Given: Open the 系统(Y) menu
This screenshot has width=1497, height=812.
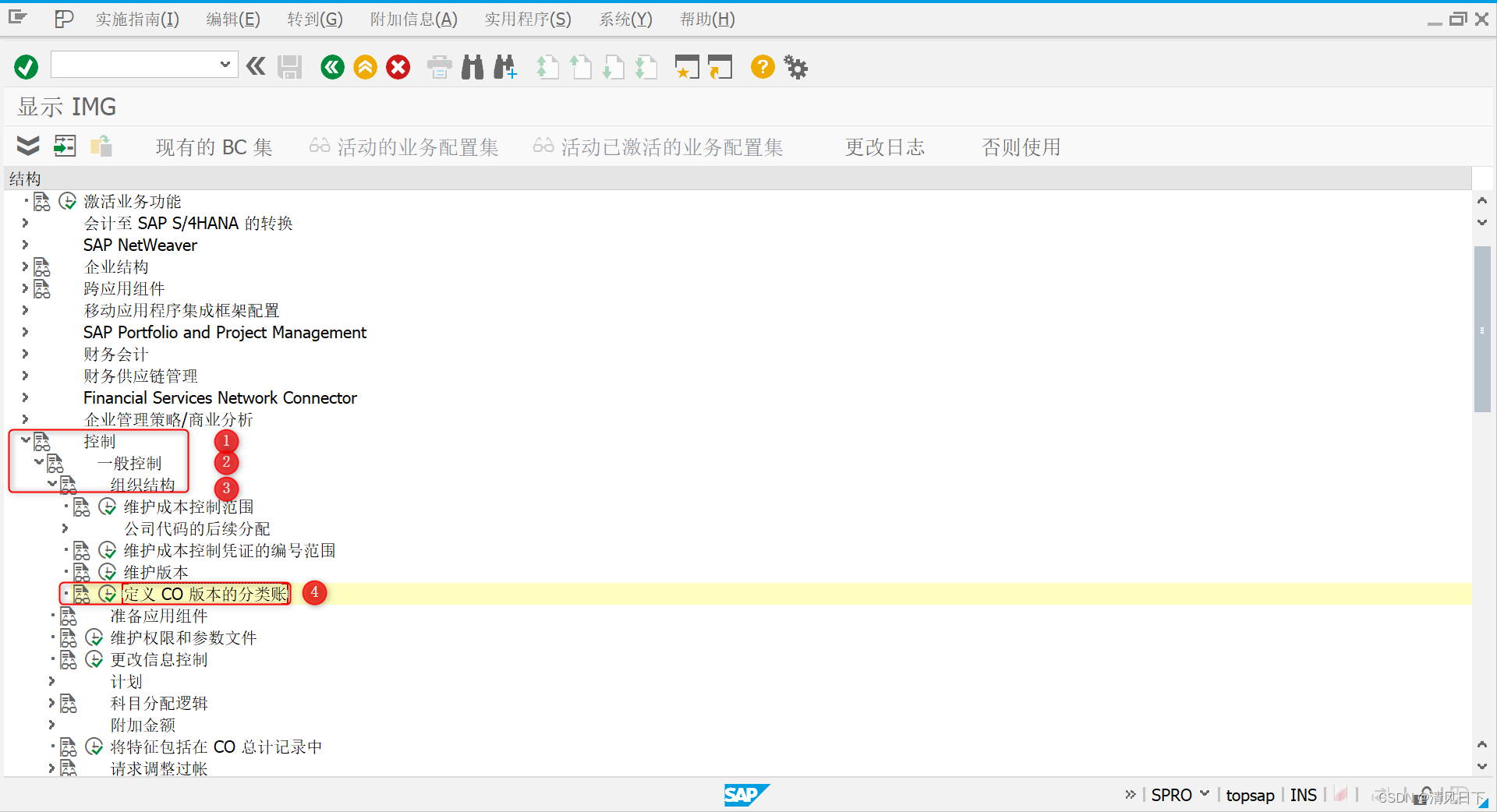Looking at the screenshot, I should point(625,19).
